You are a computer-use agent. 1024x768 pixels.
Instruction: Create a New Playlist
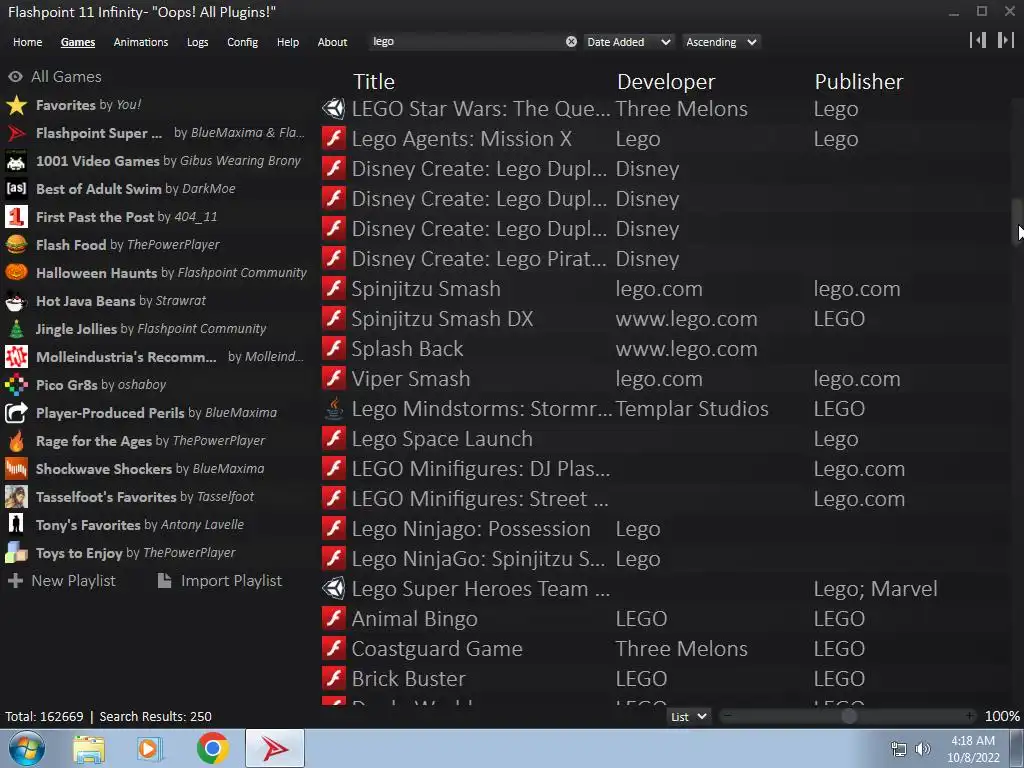click(61, 581)
